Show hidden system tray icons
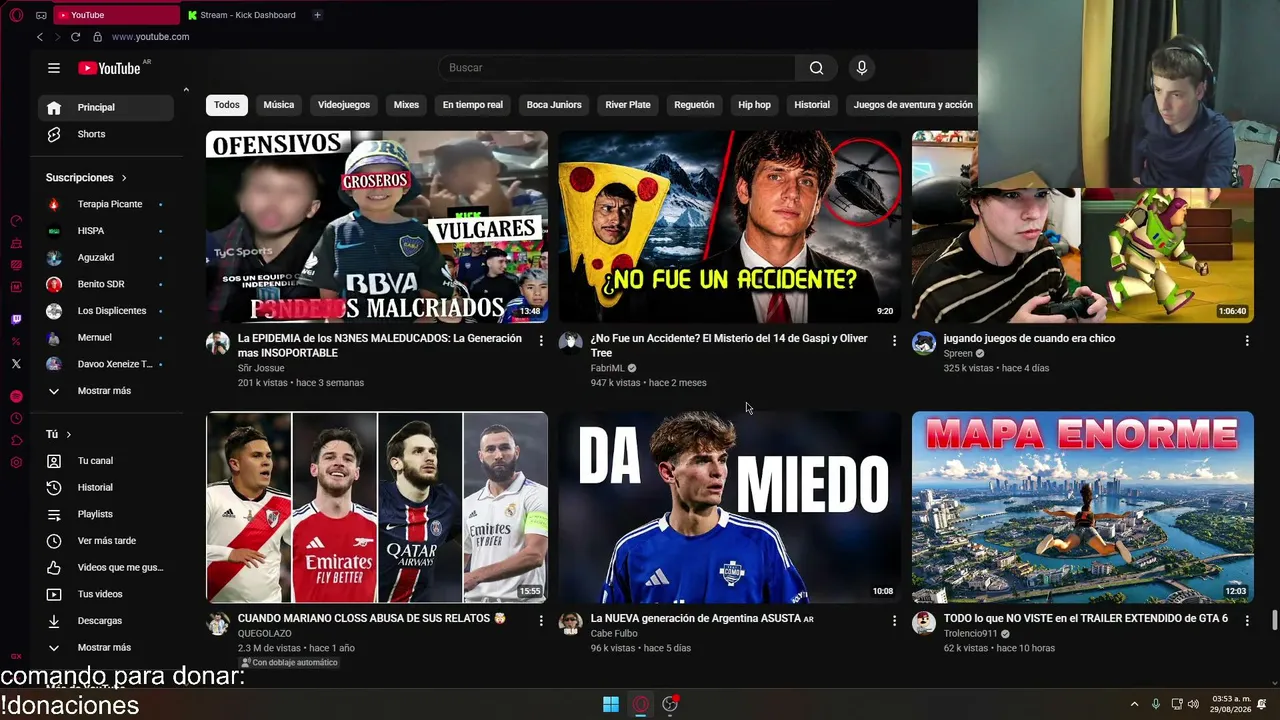The width and height of the screenshot is (1280, 720). pos(1134,704)
